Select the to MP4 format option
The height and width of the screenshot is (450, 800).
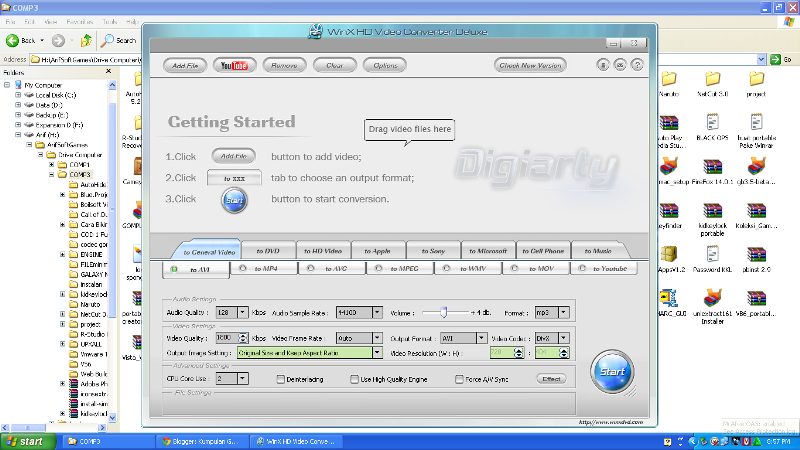coord(263,268)
